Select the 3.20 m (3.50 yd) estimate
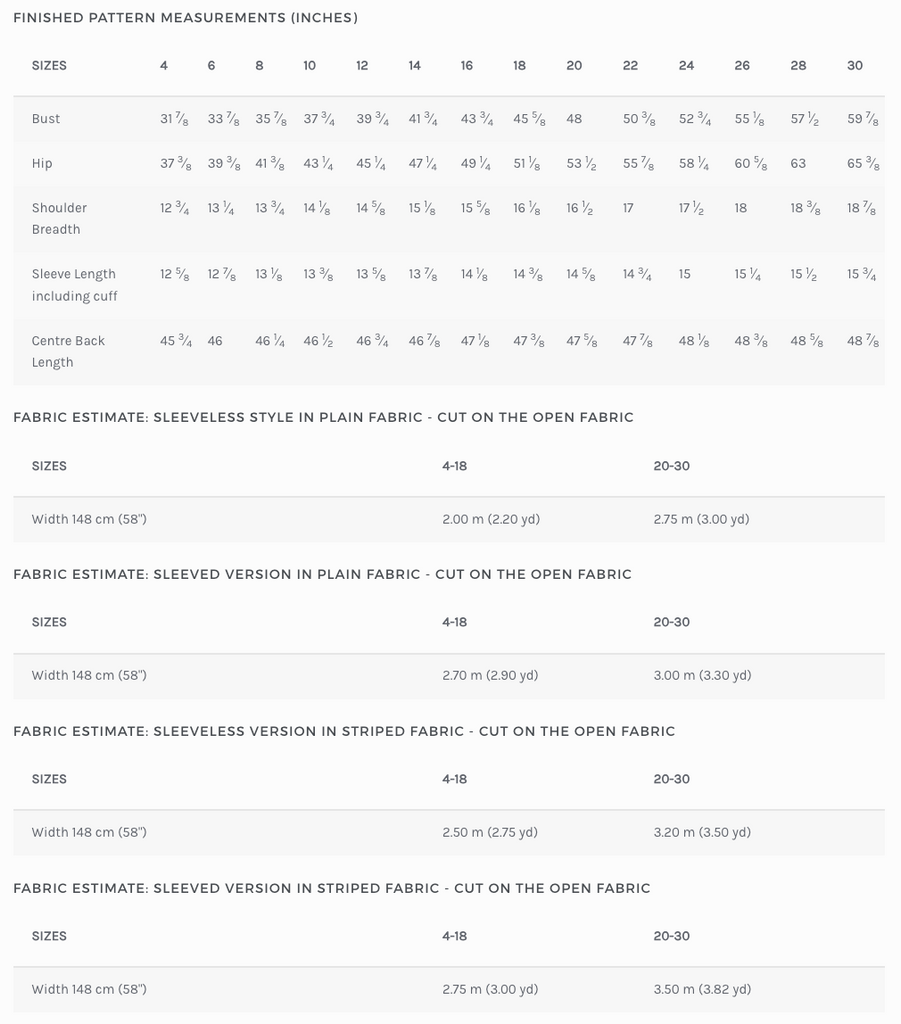 pos(702,833)
